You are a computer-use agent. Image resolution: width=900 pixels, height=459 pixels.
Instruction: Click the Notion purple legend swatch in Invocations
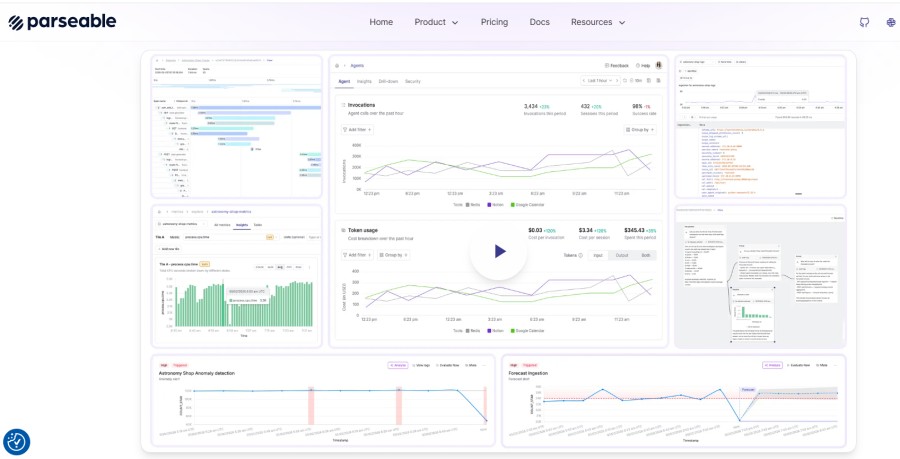[489, 205]
